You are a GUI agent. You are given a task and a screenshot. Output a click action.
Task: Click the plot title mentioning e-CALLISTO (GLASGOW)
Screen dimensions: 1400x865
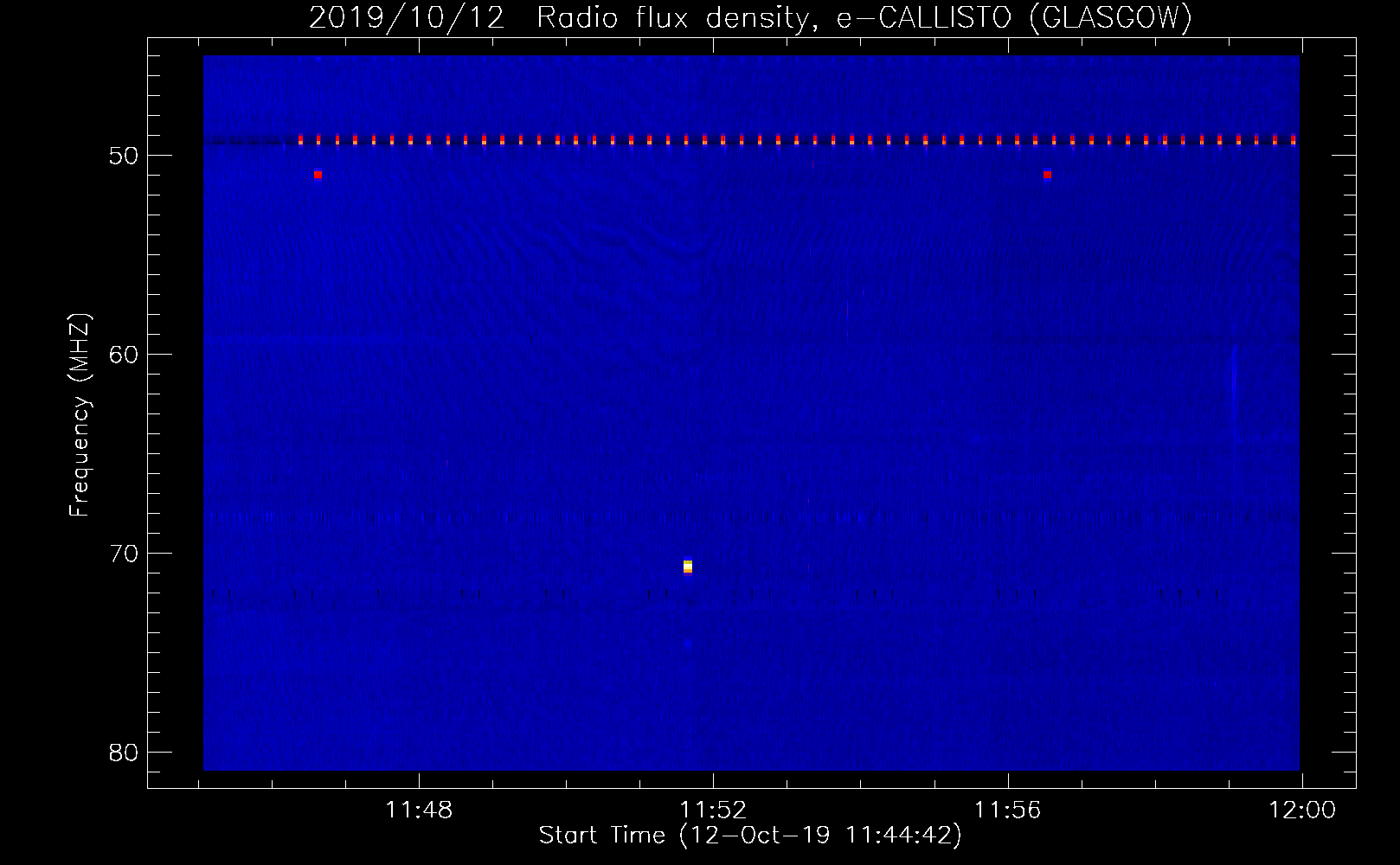tap(750, 17)
